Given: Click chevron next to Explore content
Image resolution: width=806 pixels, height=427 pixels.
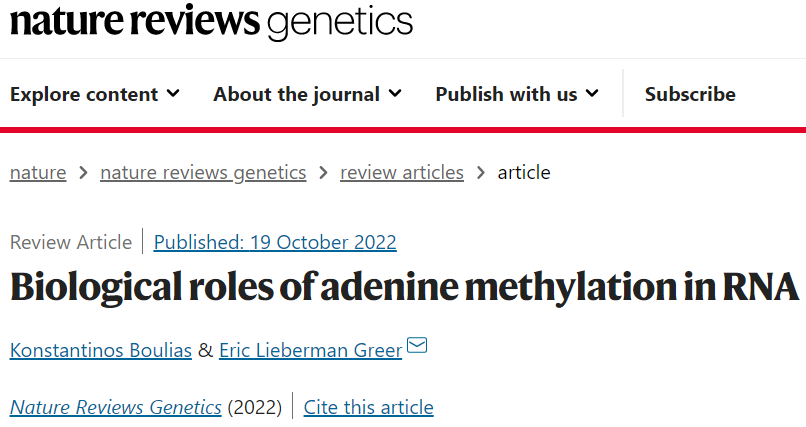Looking at the screenshot, I should [x=173, y=94].
